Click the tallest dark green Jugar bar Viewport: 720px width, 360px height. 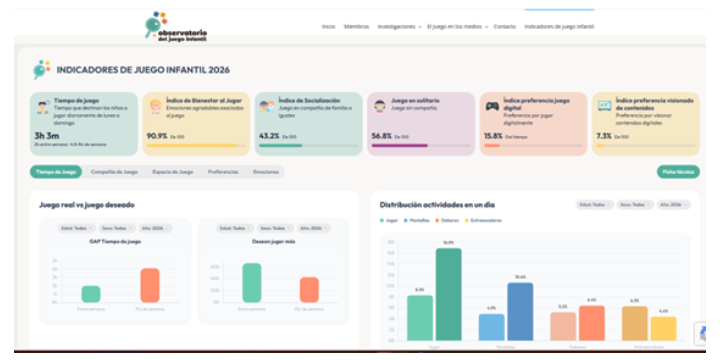(449, 294)
